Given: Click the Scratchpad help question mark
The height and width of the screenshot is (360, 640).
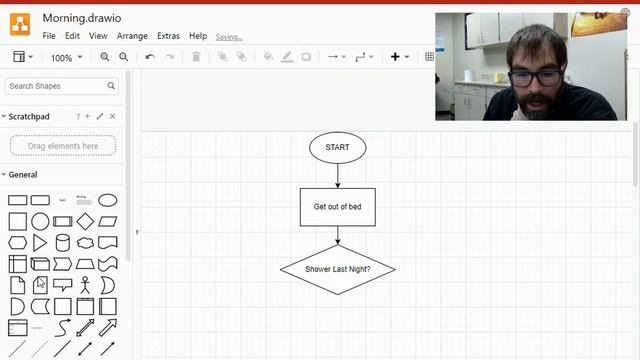Looking at the screenshot, I should point(78,117).
